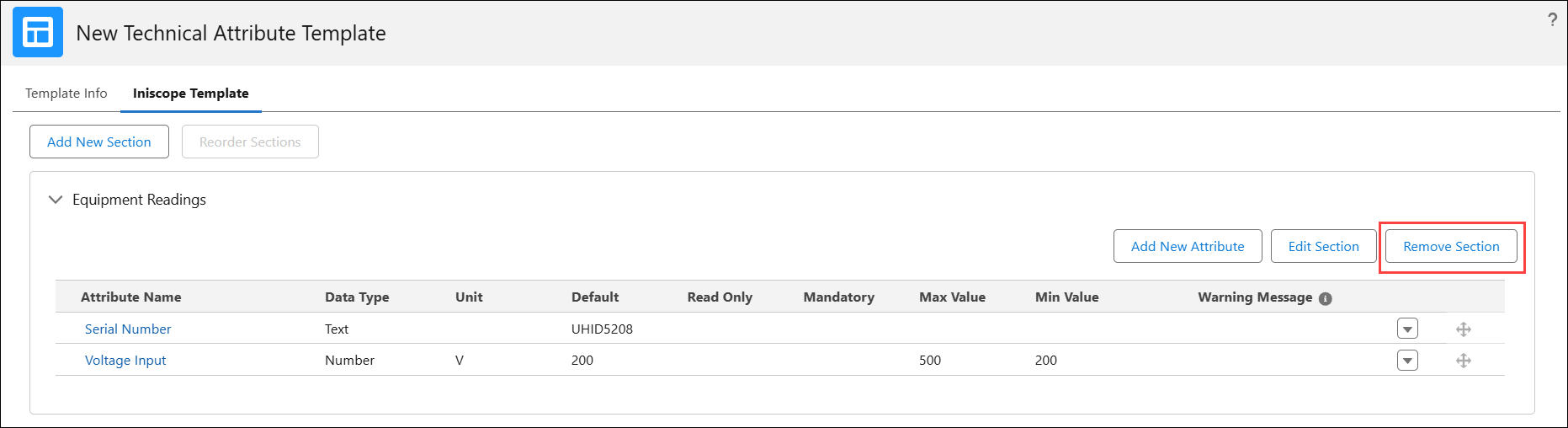Click the Technical Attribute Template app icon

click(38, 32)
